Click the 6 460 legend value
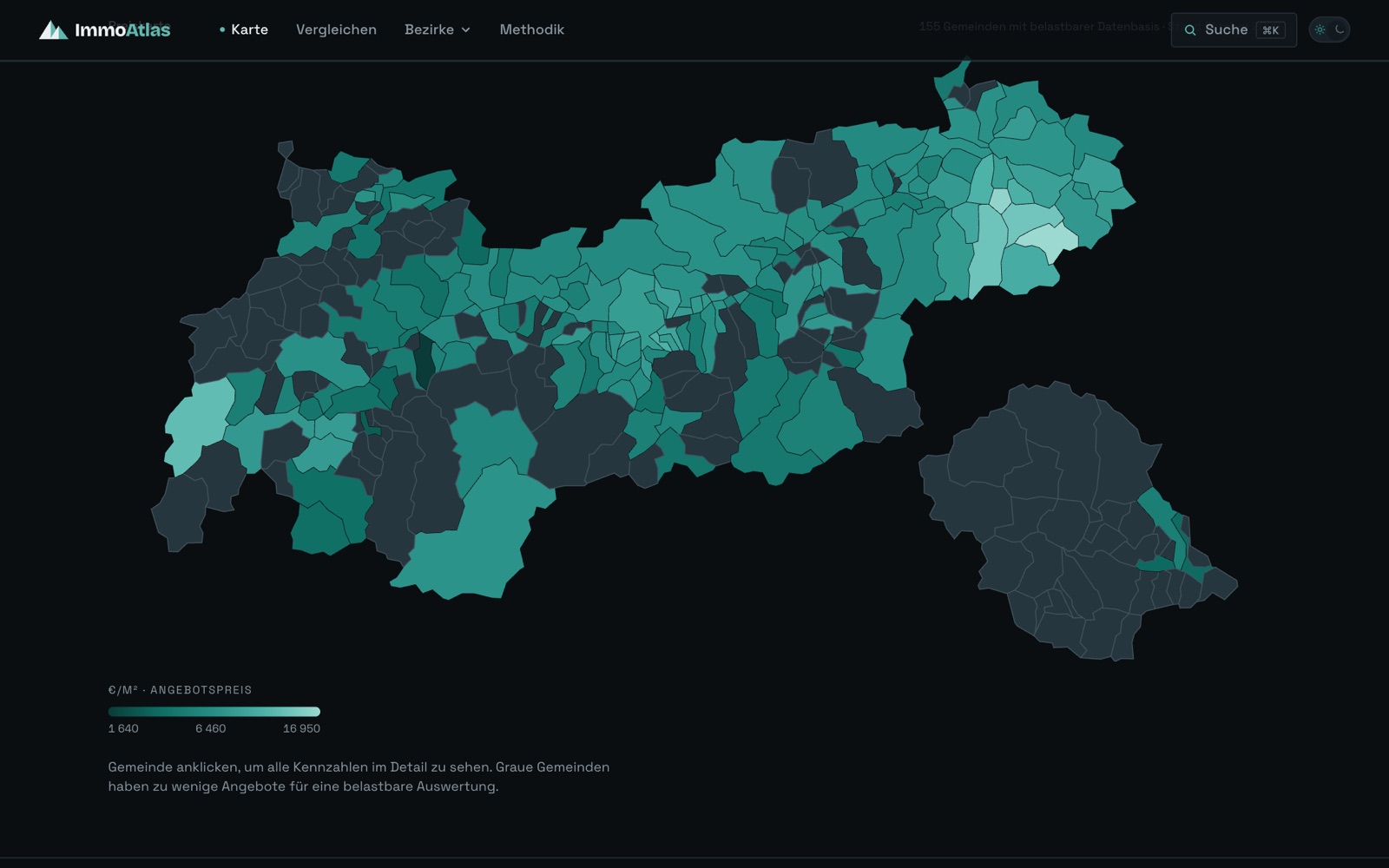Screen dimensions: 1389x868 tap(210, 728)
